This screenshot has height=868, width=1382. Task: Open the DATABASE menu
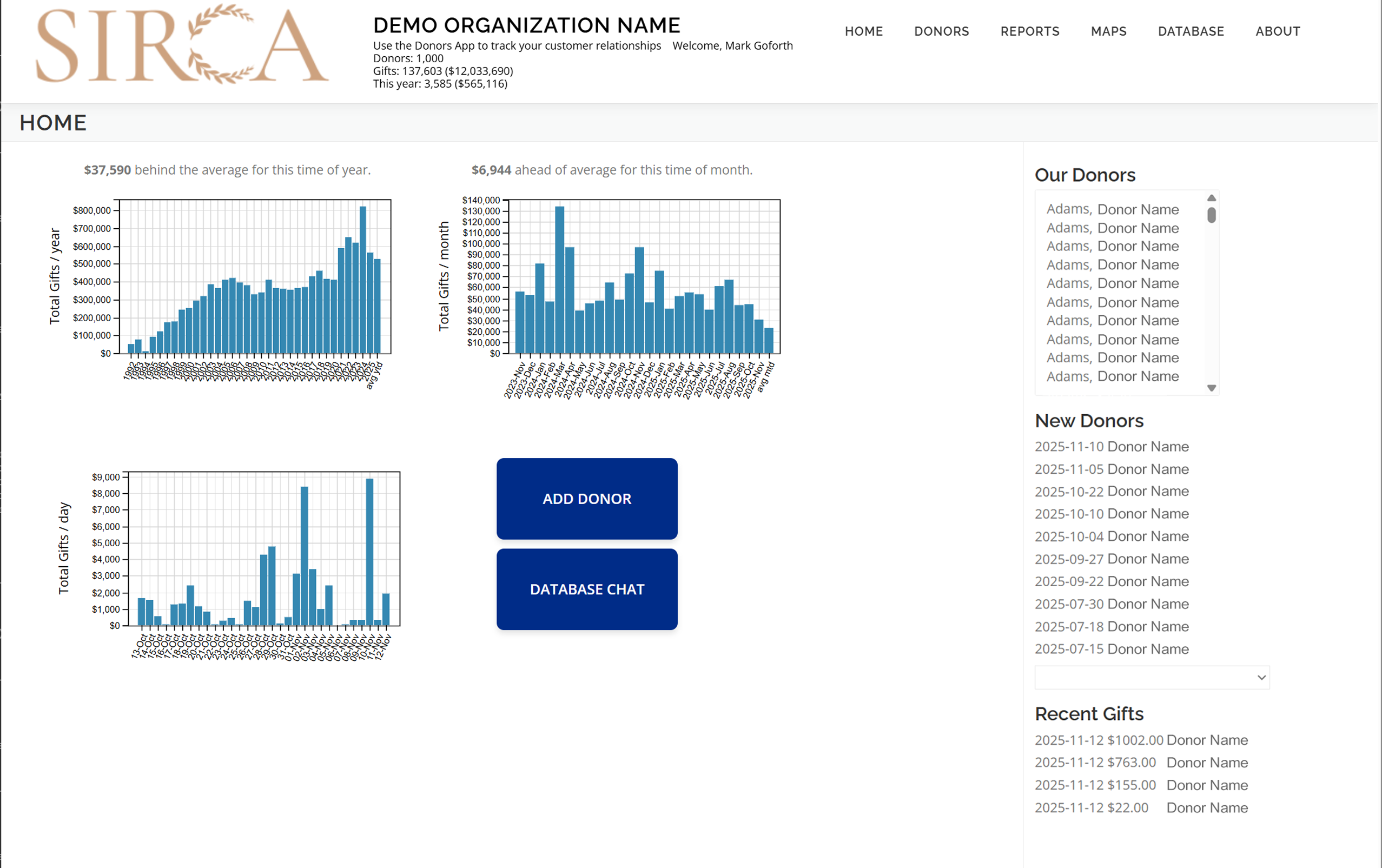pos(1191,31)
